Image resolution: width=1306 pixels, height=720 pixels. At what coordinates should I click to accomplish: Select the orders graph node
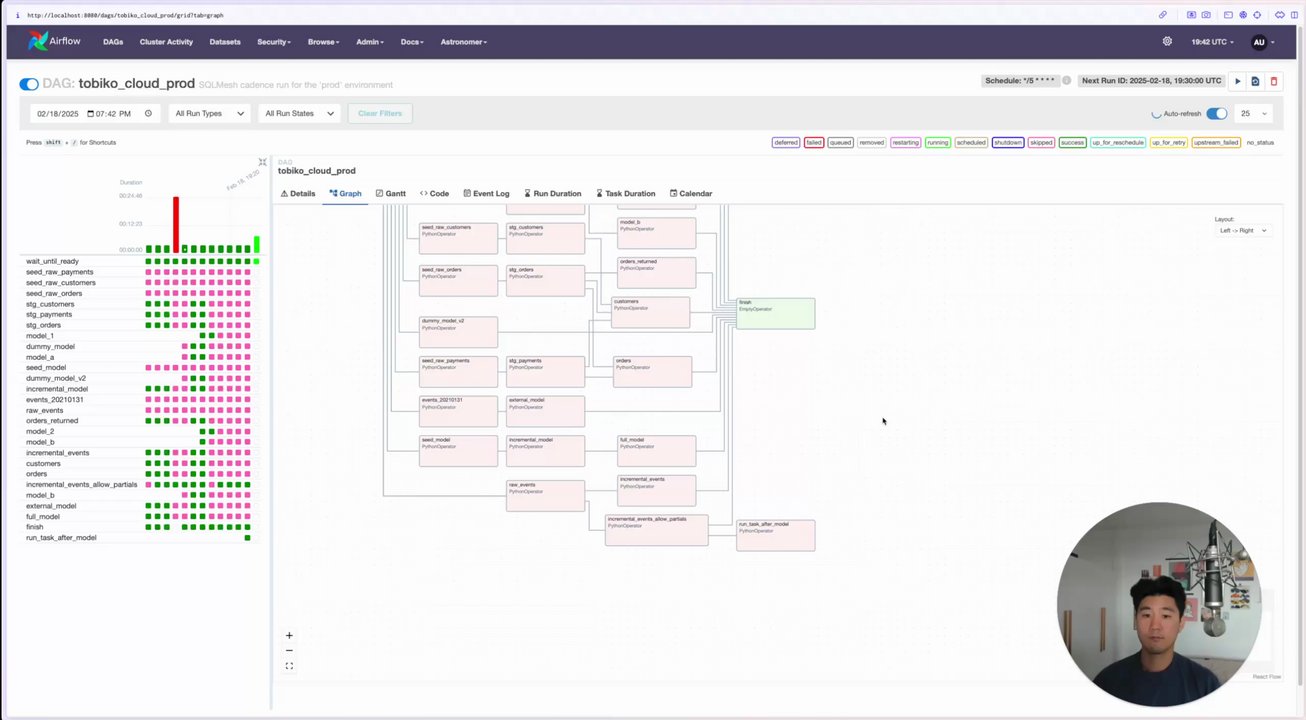pos(652,371)
